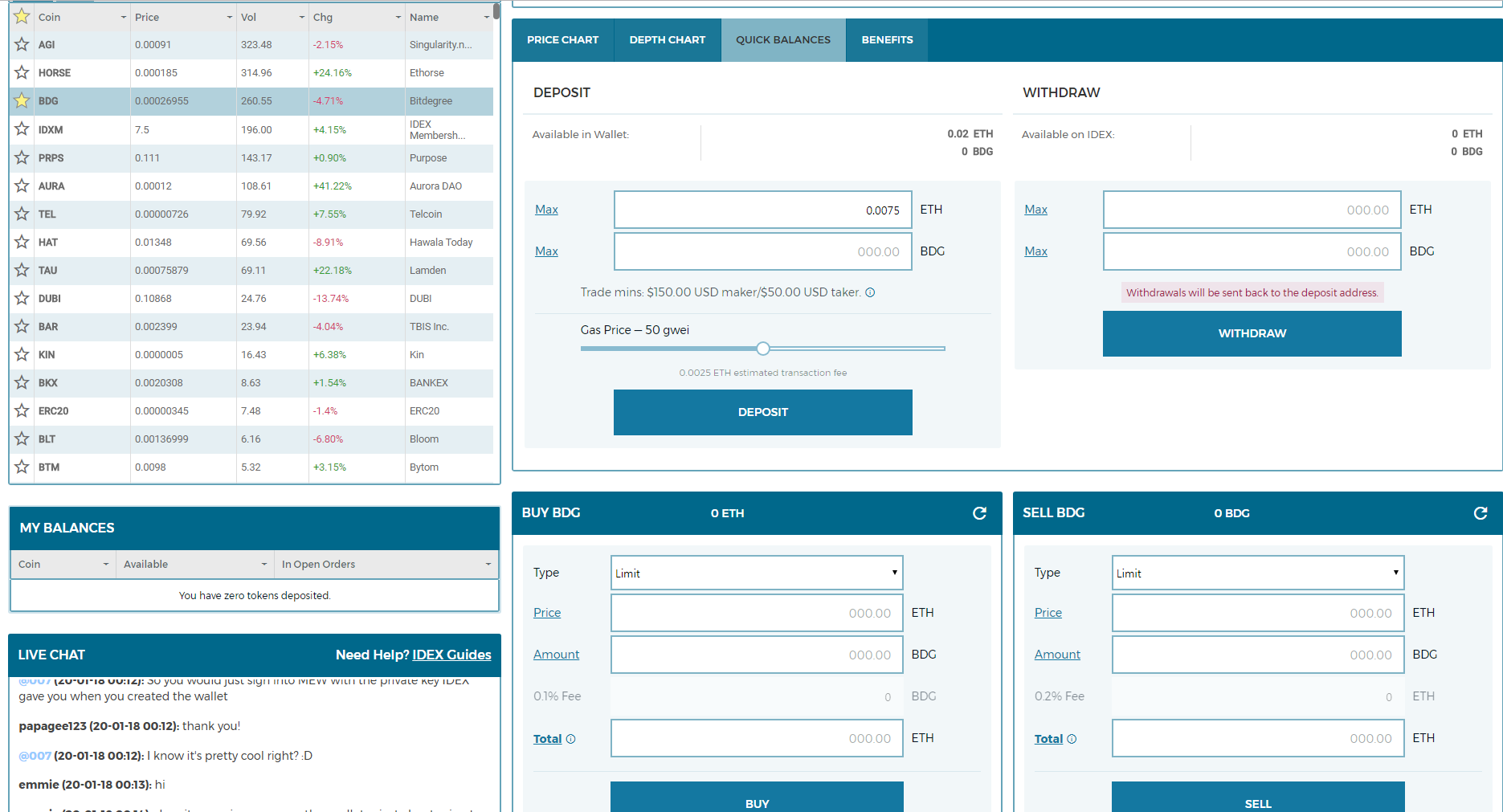Open trade minimums info icon
Viewport: 1503px width, 812px height.
[870, 292]
